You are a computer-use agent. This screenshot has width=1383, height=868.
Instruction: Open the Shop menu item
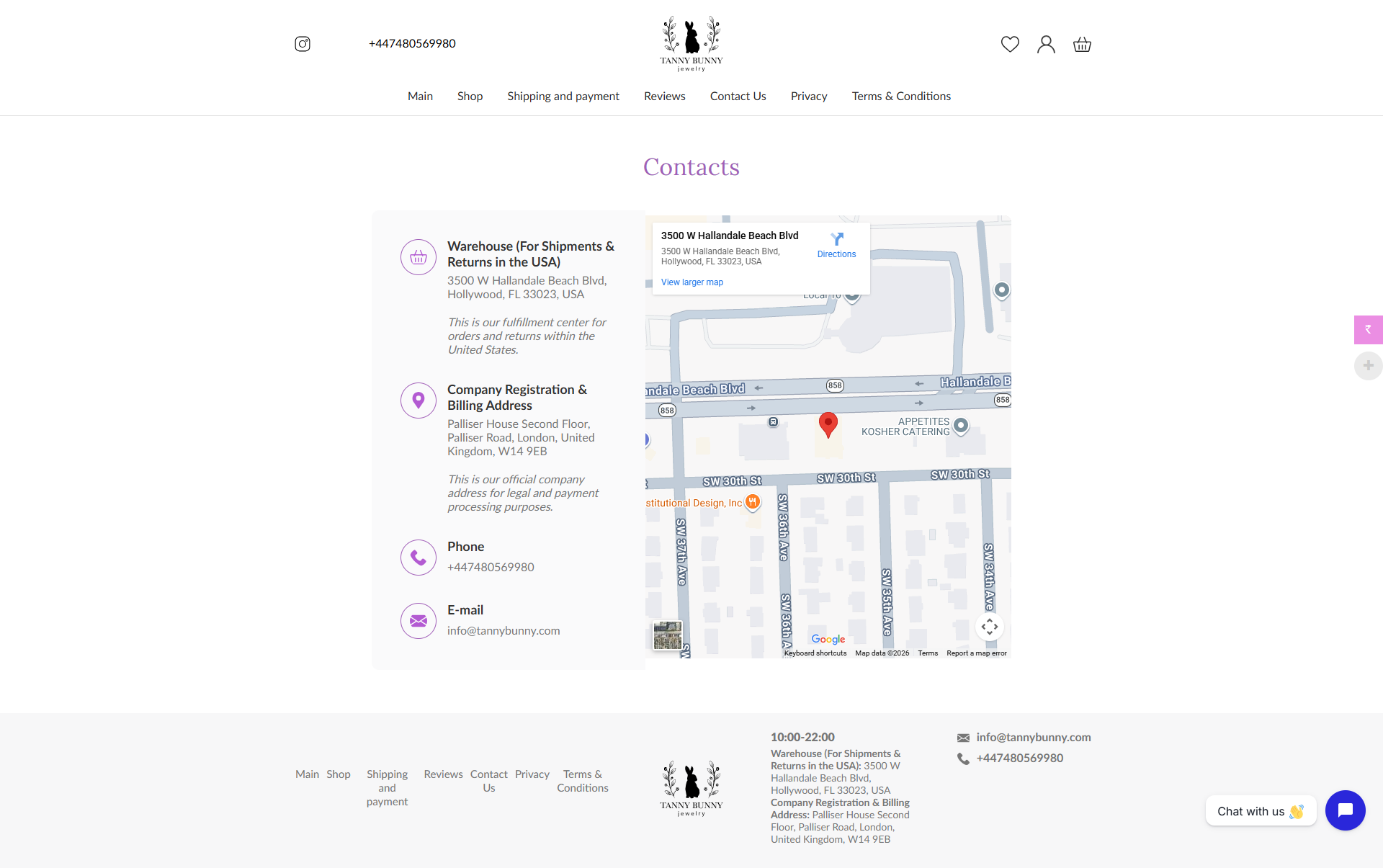[x=470, y=96]
